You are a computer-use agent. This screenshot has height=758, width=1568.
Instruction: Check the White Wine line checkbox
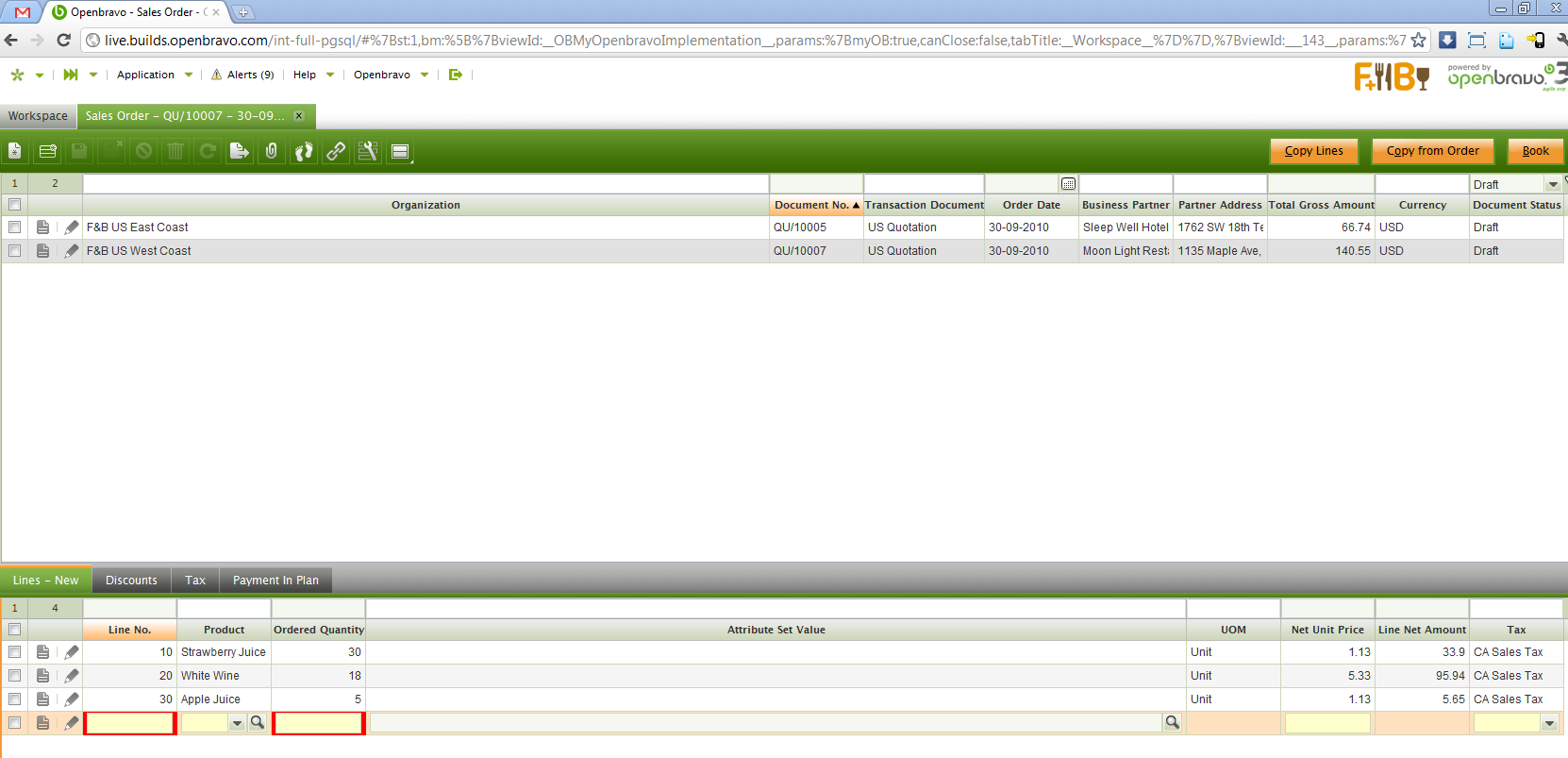[x=14, y=676]
